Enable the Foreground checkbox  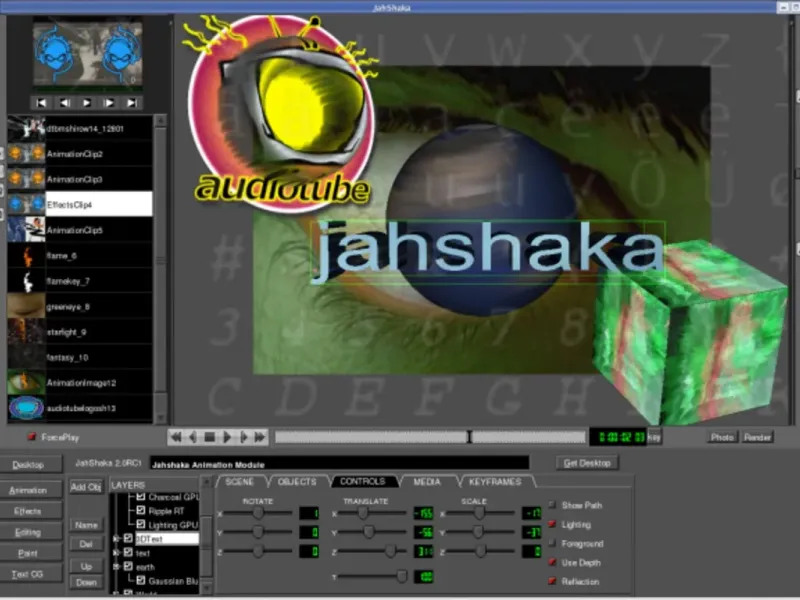coord(552,543)
